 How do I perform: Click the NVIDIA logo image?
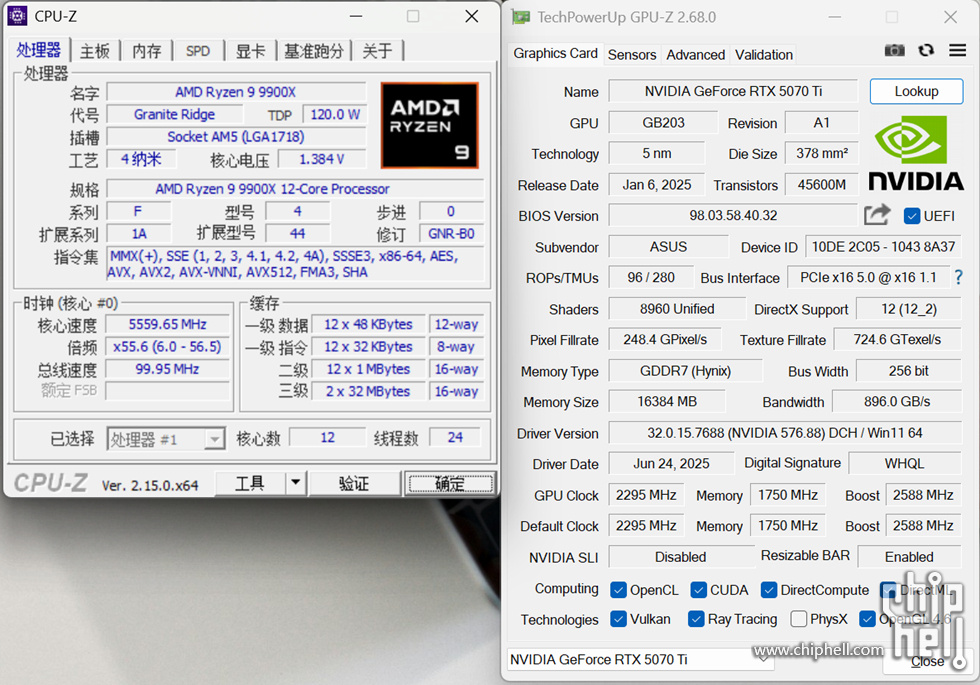916,153
